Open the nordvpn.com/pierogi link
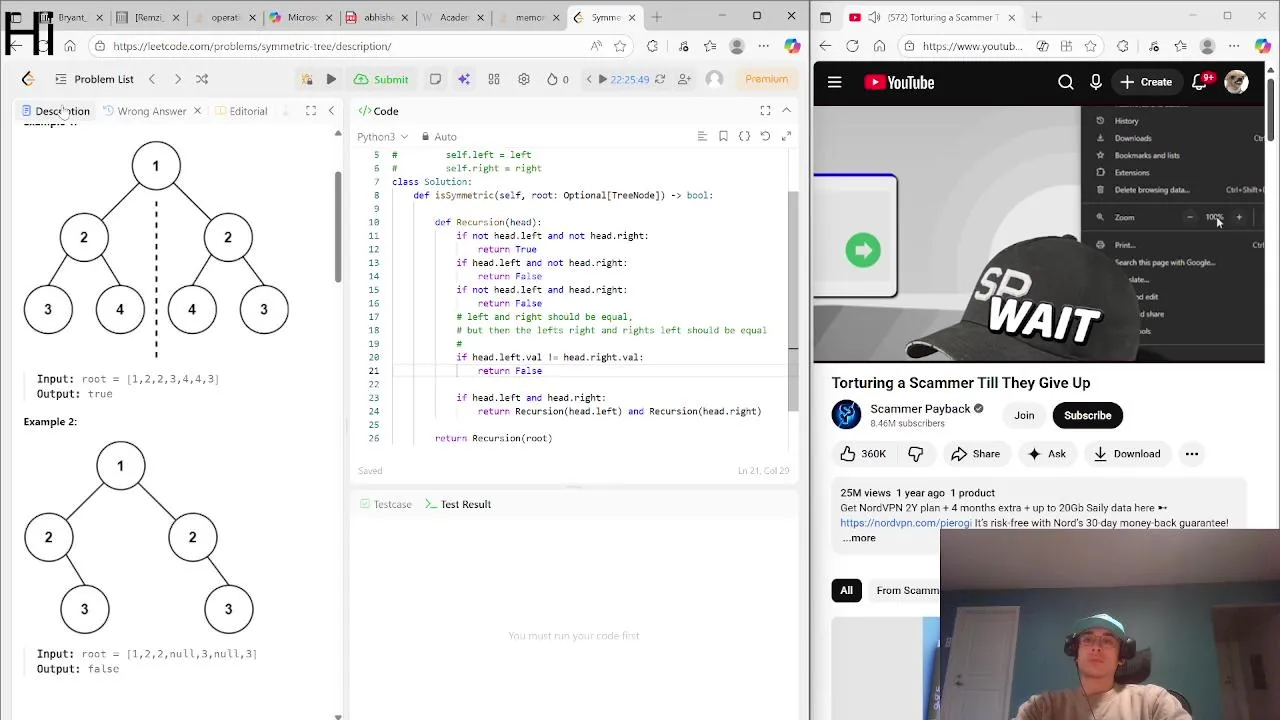Viewport: 1280px width, 720px height. click(x=905, y=523)
